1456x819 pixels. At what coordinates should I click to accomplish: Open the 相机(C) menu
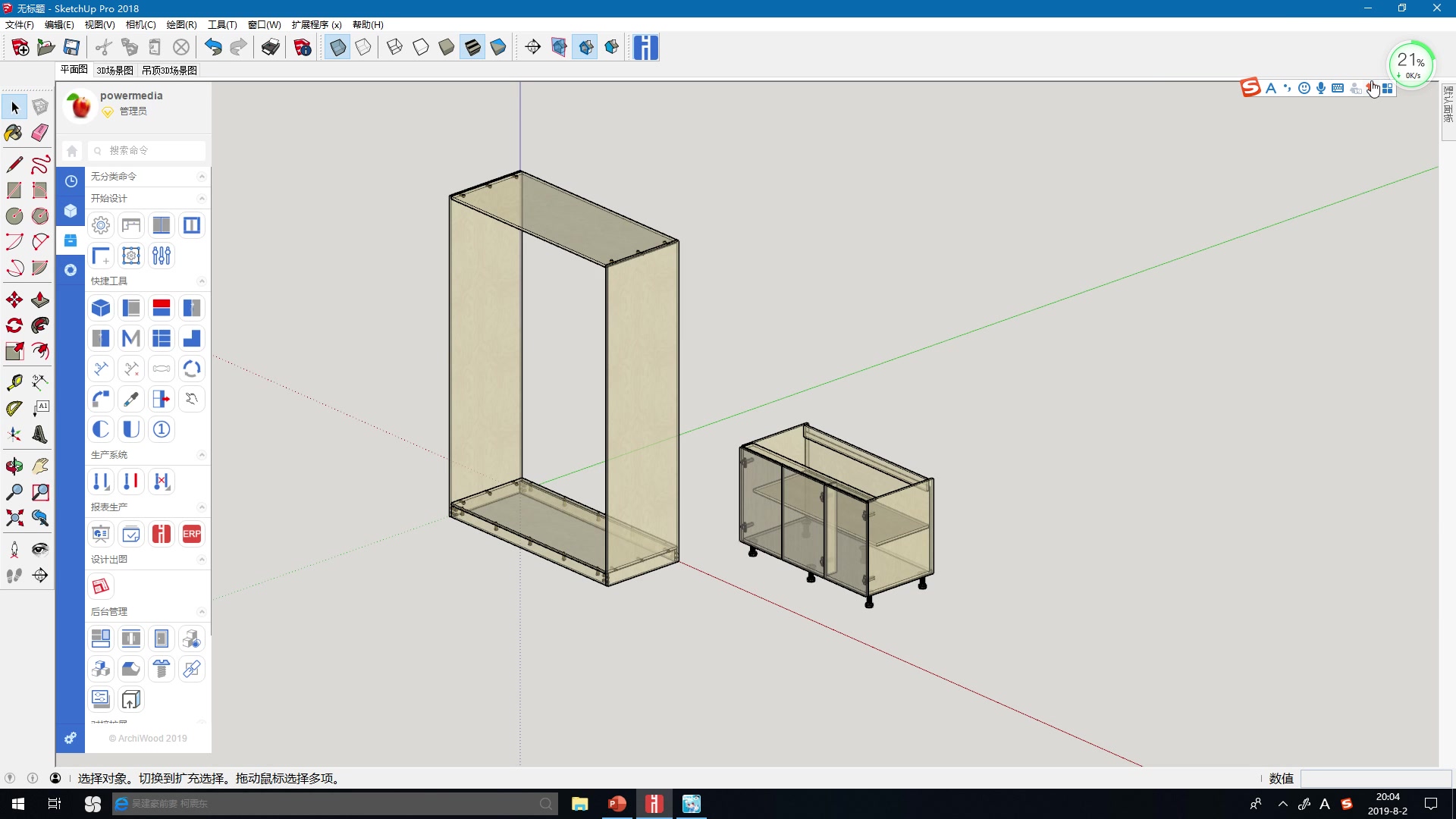[141, 24]
